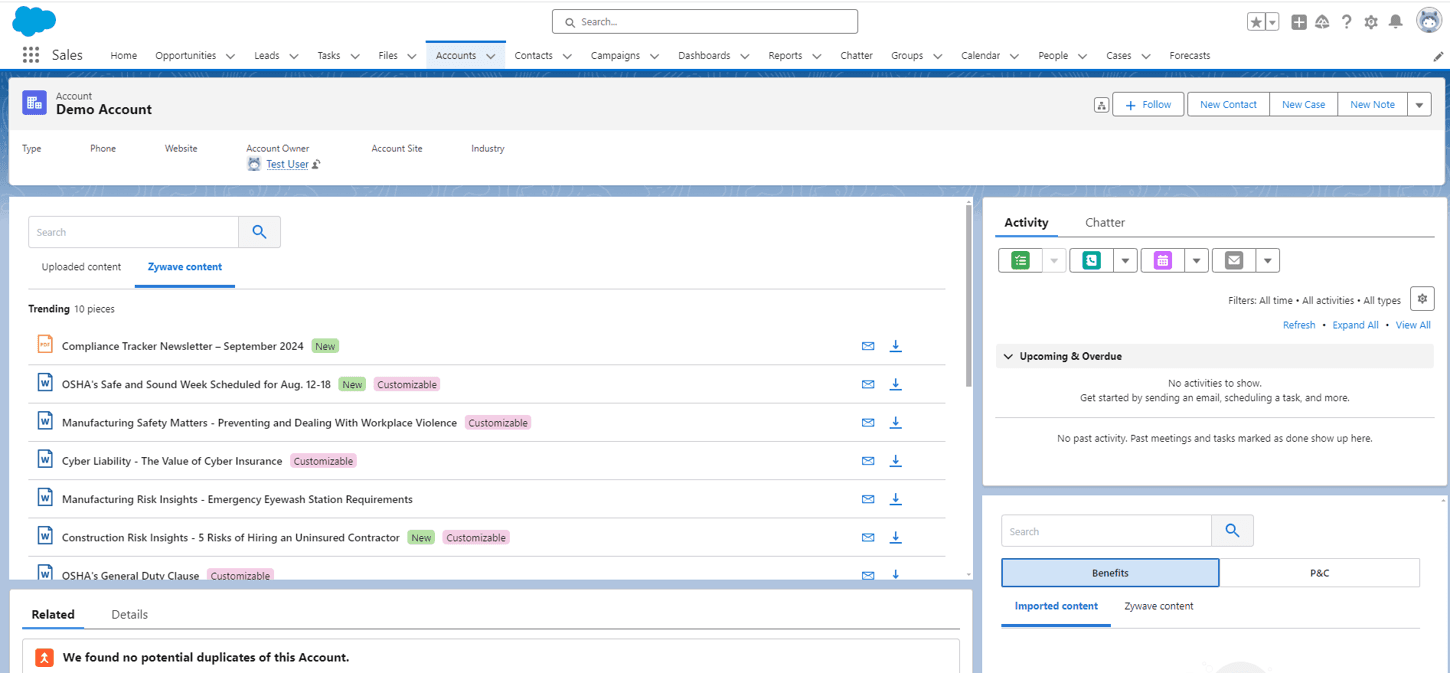
Task: Open the Test User owner link
Action: (x=287, y=164)
